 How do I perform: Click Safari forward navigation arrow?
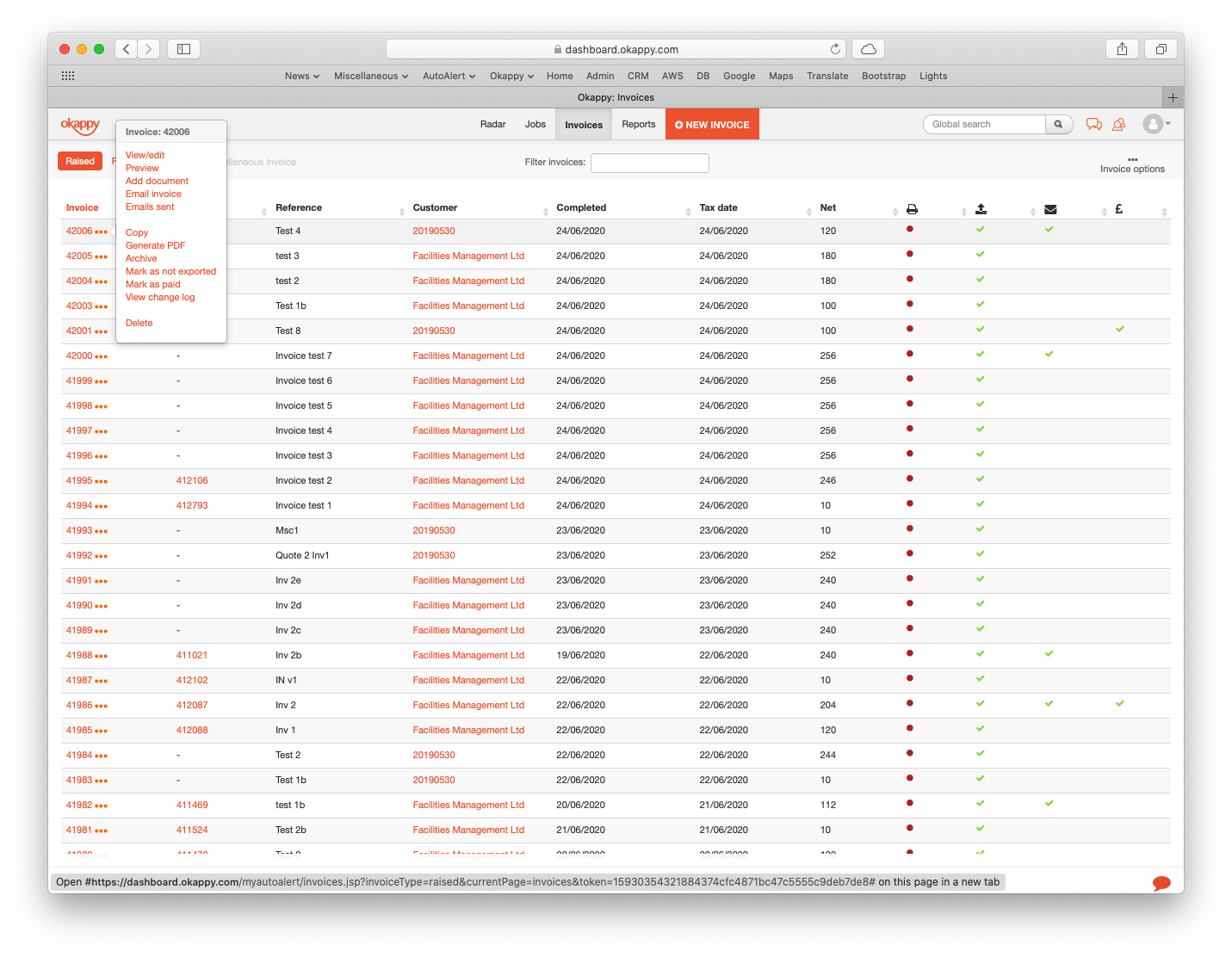148,49
